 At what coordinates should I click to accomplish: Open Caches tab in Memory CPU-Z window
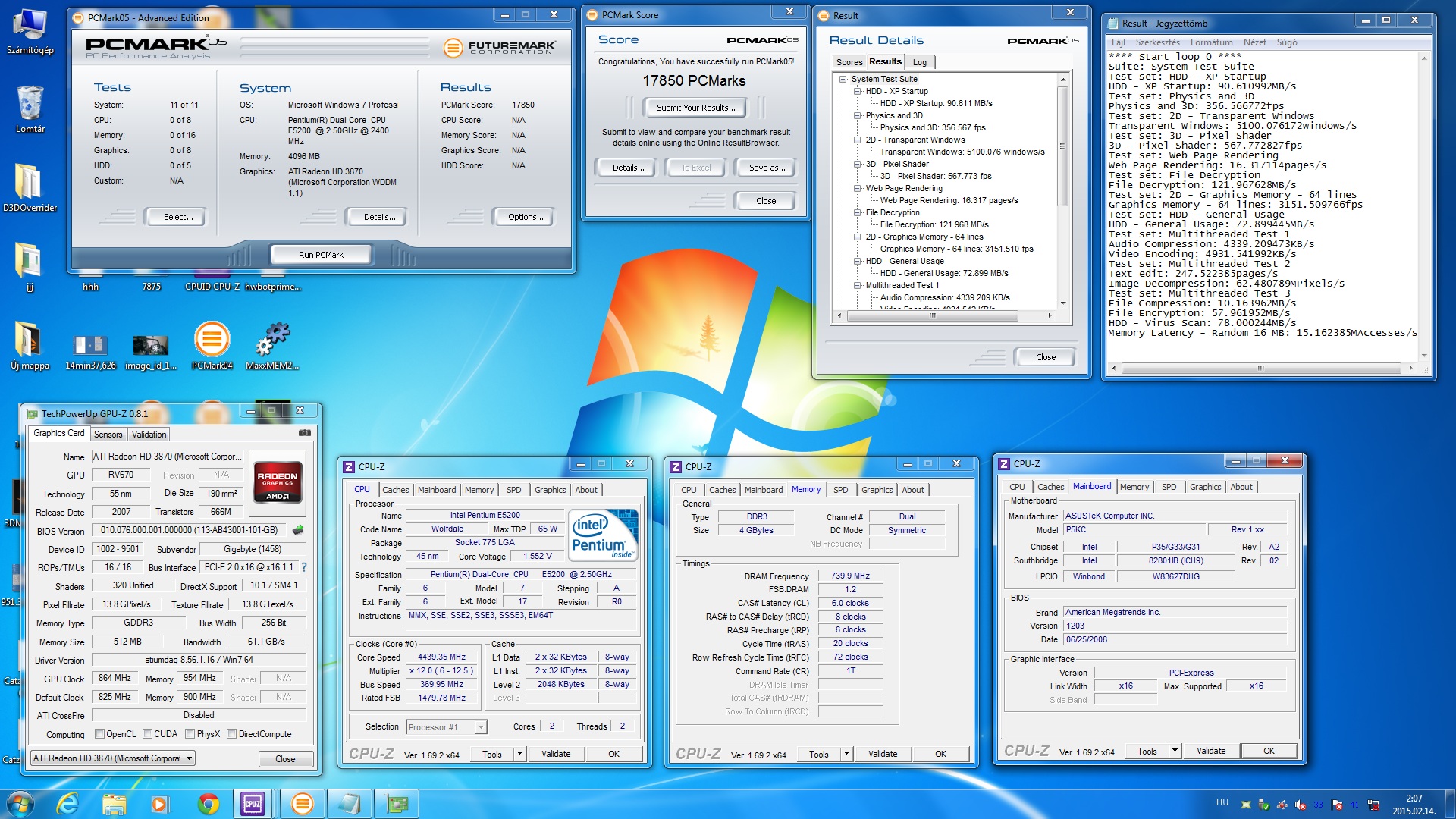[x=722, y=490]
